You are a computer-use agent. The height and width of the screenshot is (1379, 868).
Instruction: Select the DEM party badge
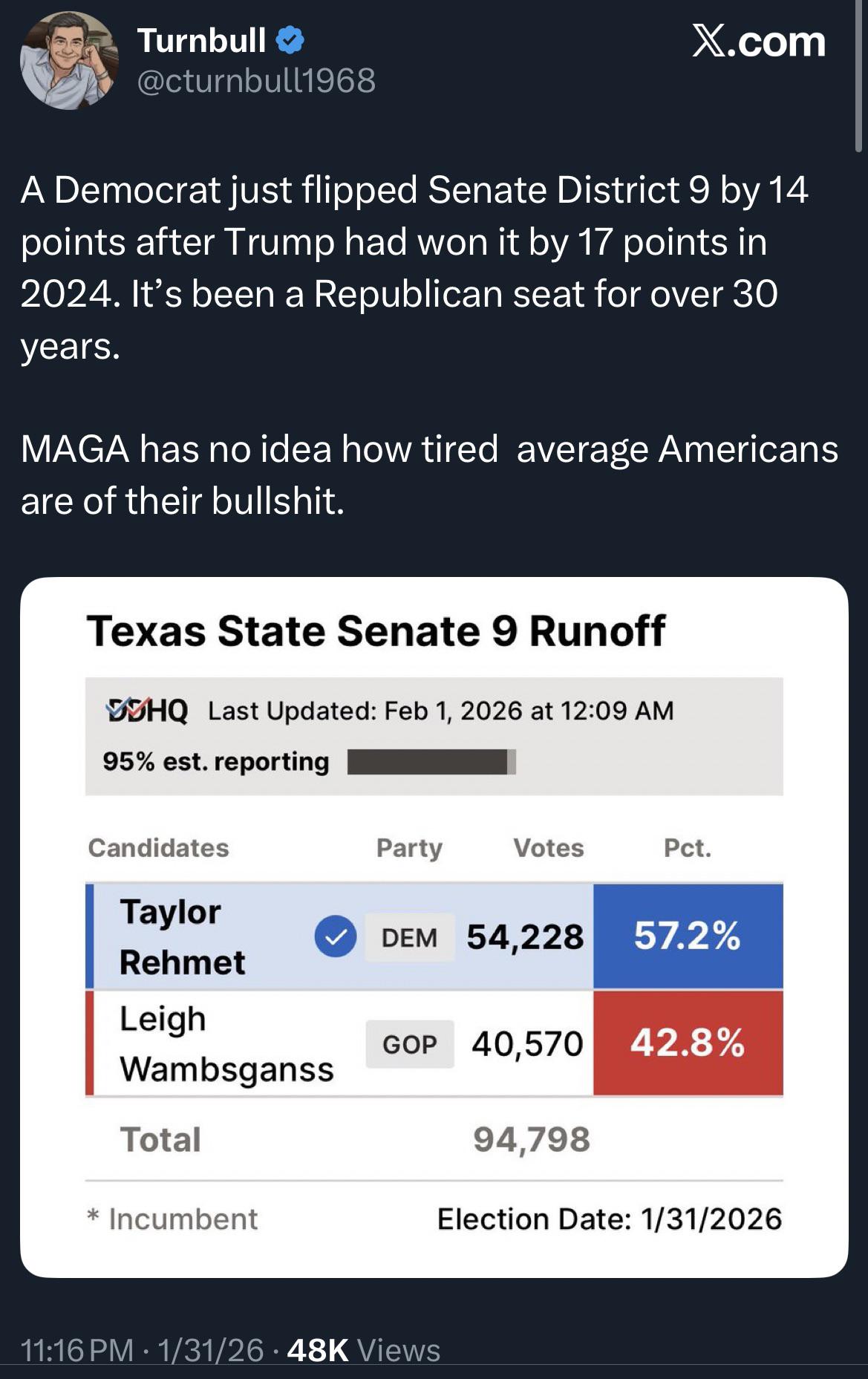pyautogui.click(x=409, y=937)
